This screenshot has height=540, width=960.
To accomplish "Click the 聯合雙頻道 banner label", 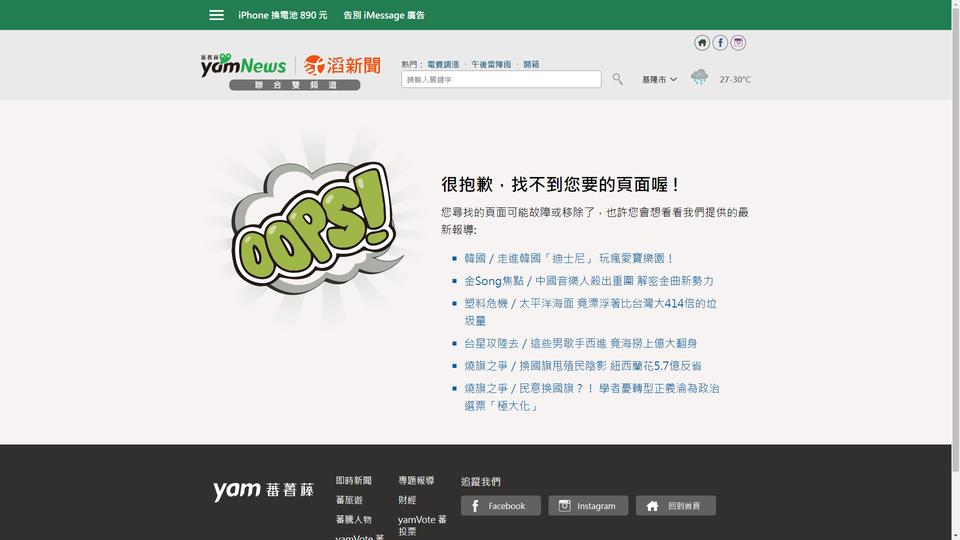I will (x=295, y=85).
